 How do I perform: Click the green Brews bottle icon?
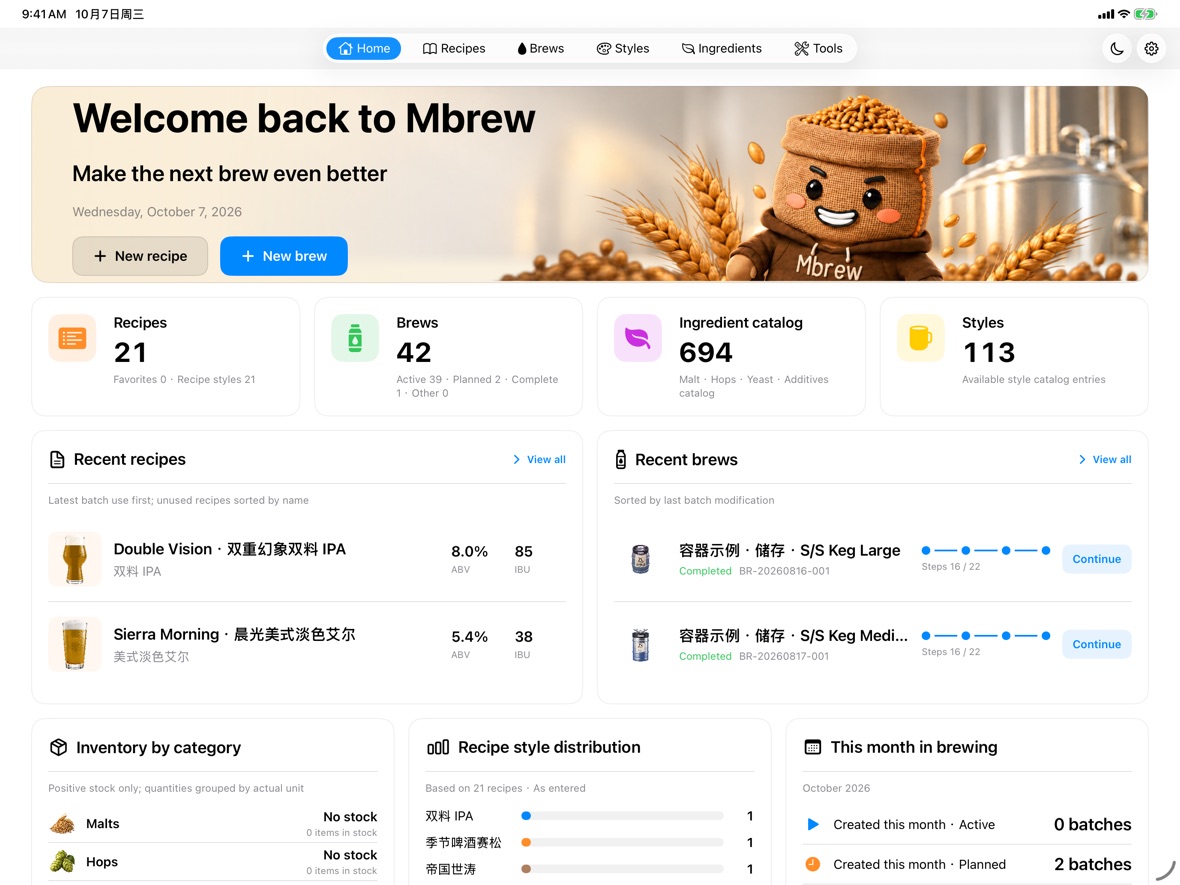coord(355,338)
